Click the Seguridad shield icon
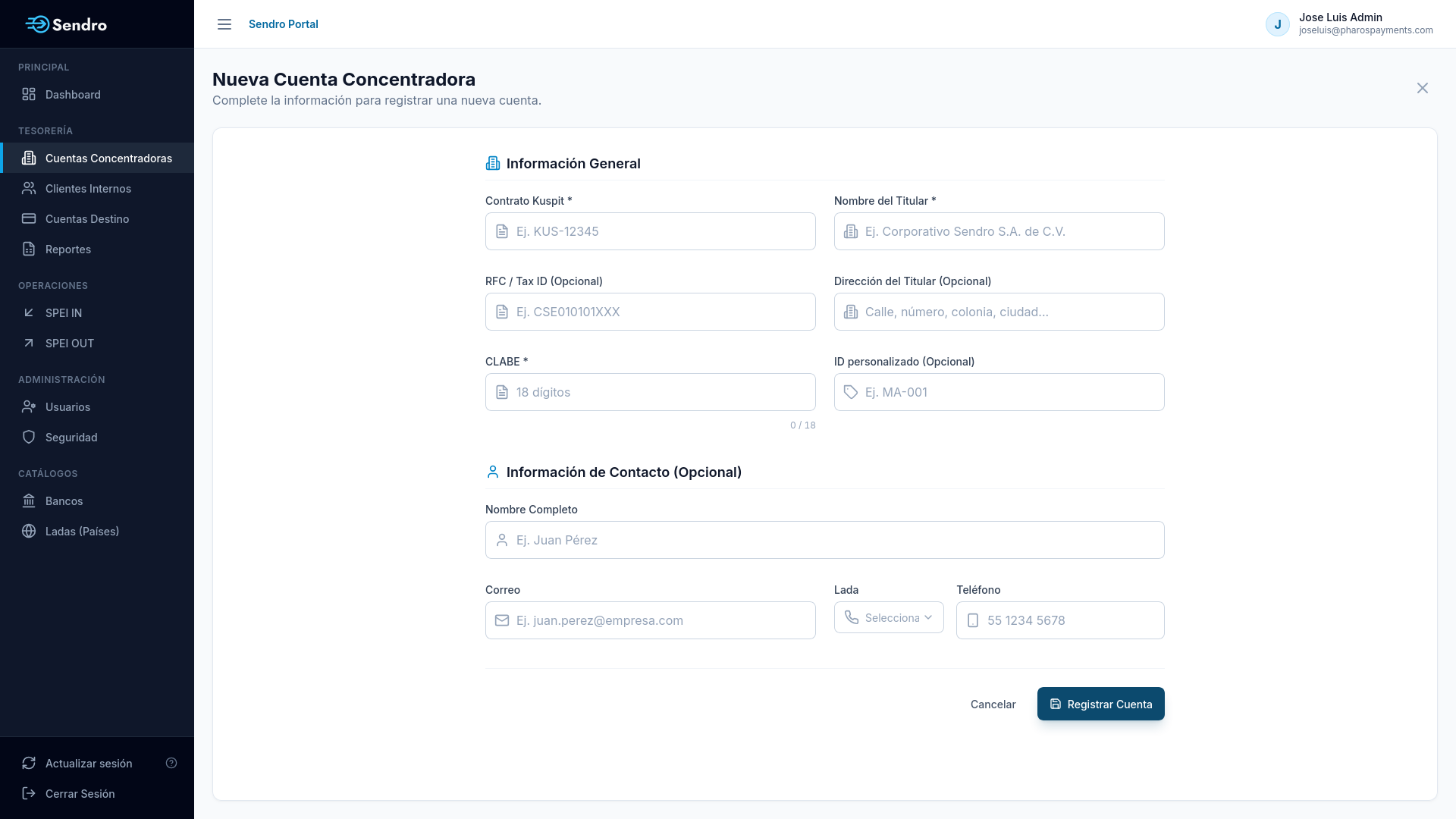 click(x=29, y=437)
